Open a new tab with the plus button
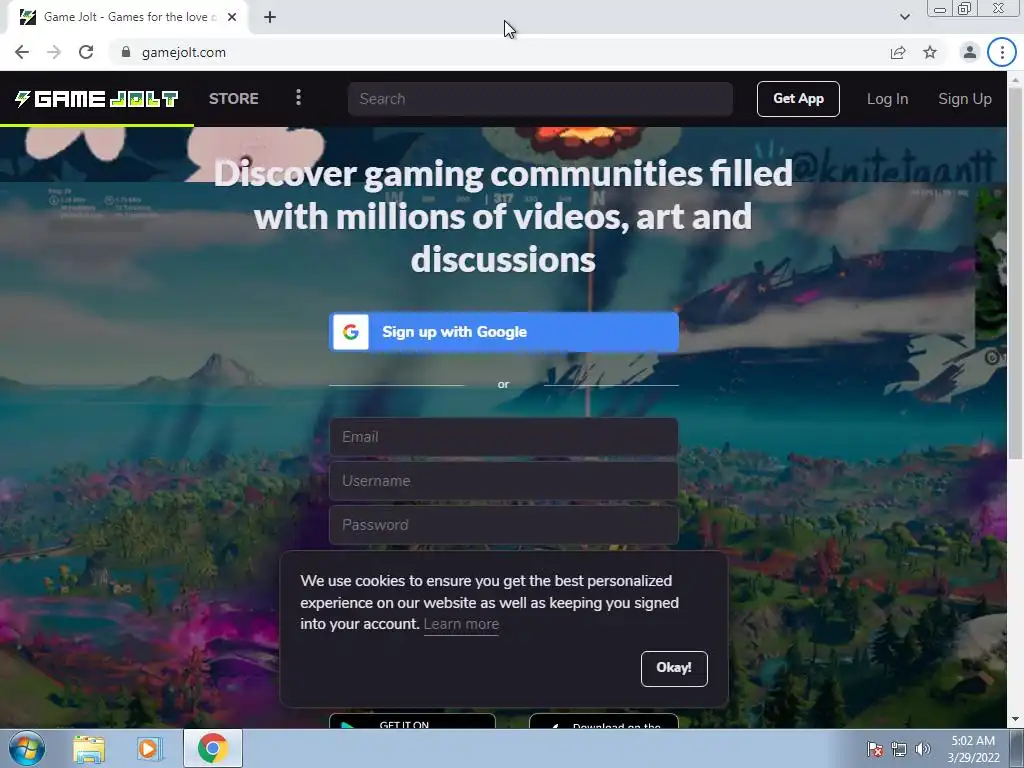Image resolution: width=1024 pixels, height=768 pixels. point(270,17)
